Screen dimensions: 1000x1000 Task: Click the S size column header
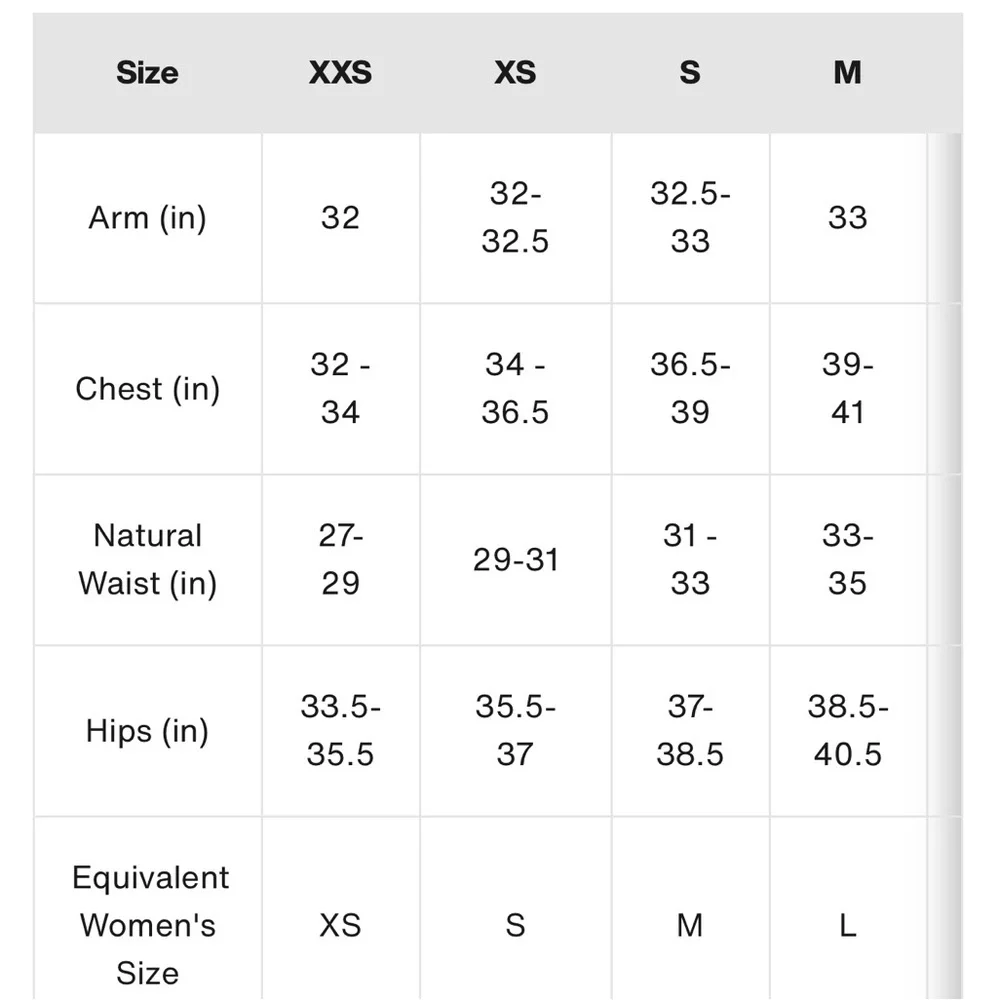click(690, 73)
